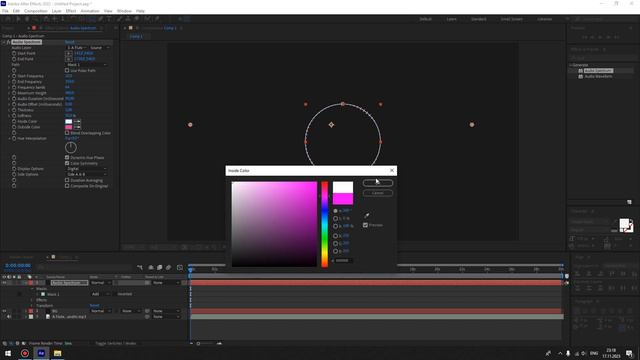
Task: Open the Effect menu
Action: point(71,11)
